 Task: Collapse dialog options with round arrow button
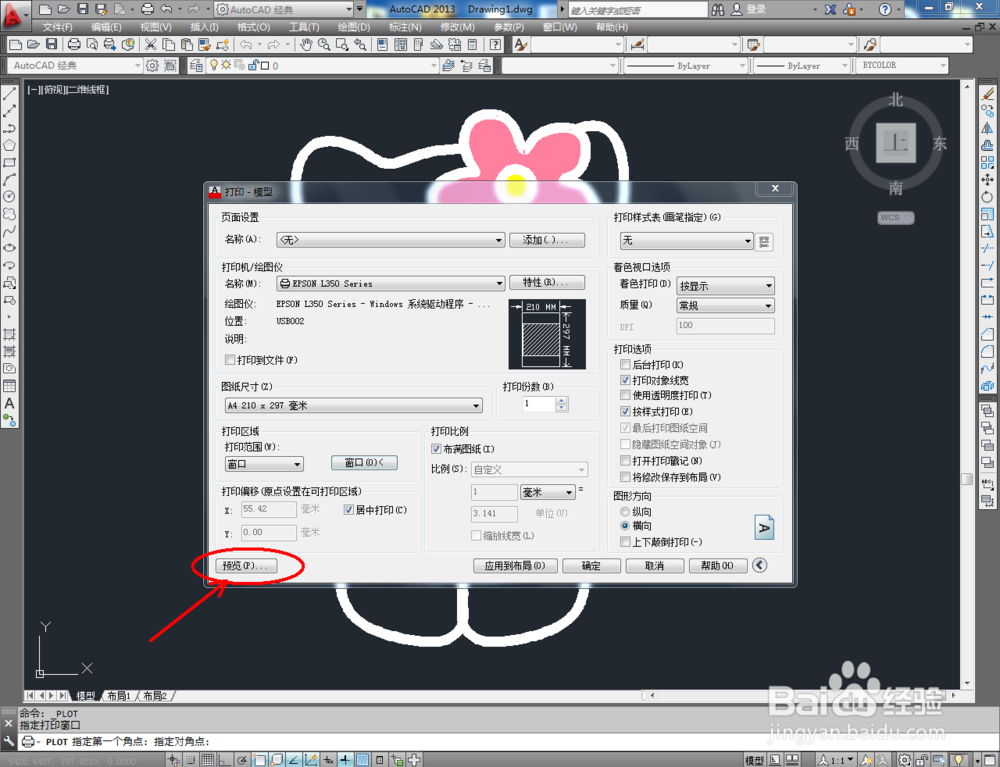[x=759, y=565]
